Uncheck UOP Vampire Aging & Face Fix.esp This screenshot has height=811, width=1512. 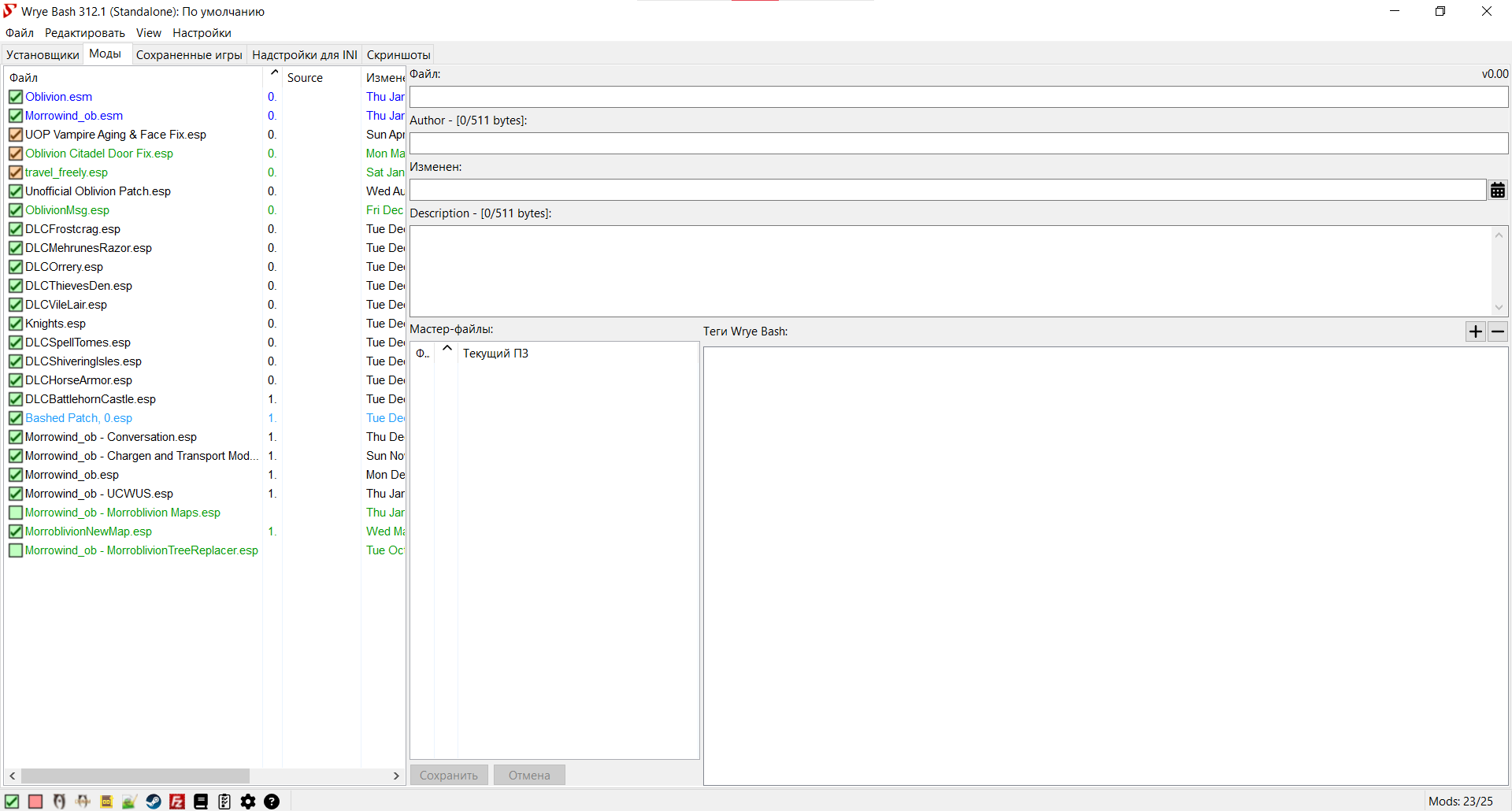point(16,135)
